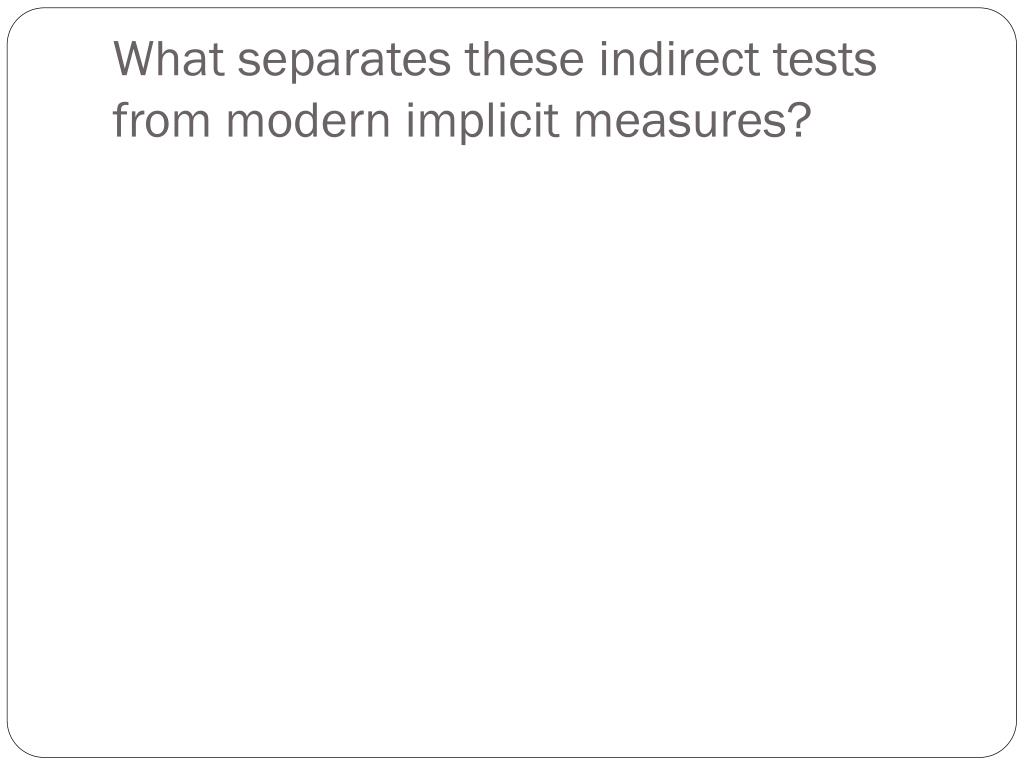
Task: Click the word "indirect" in the heading
Action: pos(679,59)
